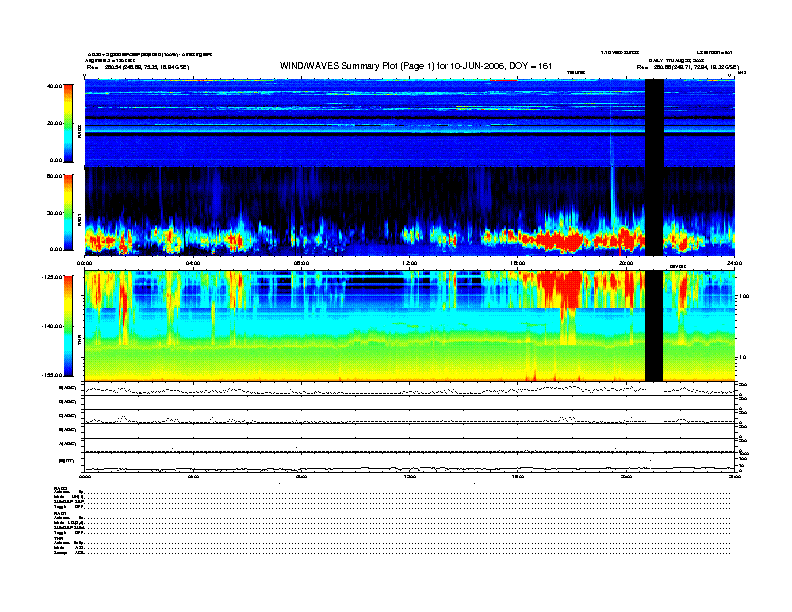Click the TNR status header below the plots
The width and height of the screenshot is (792, 612).
point(58,539)
